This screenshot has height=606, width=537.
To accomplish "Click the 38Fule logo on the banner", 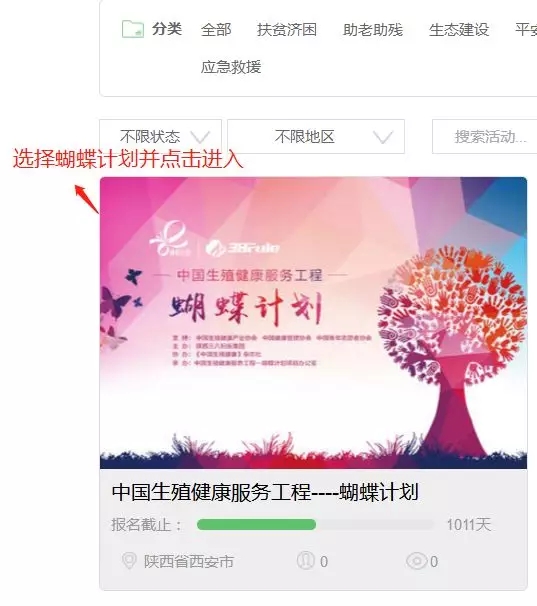I will (242, 248).
